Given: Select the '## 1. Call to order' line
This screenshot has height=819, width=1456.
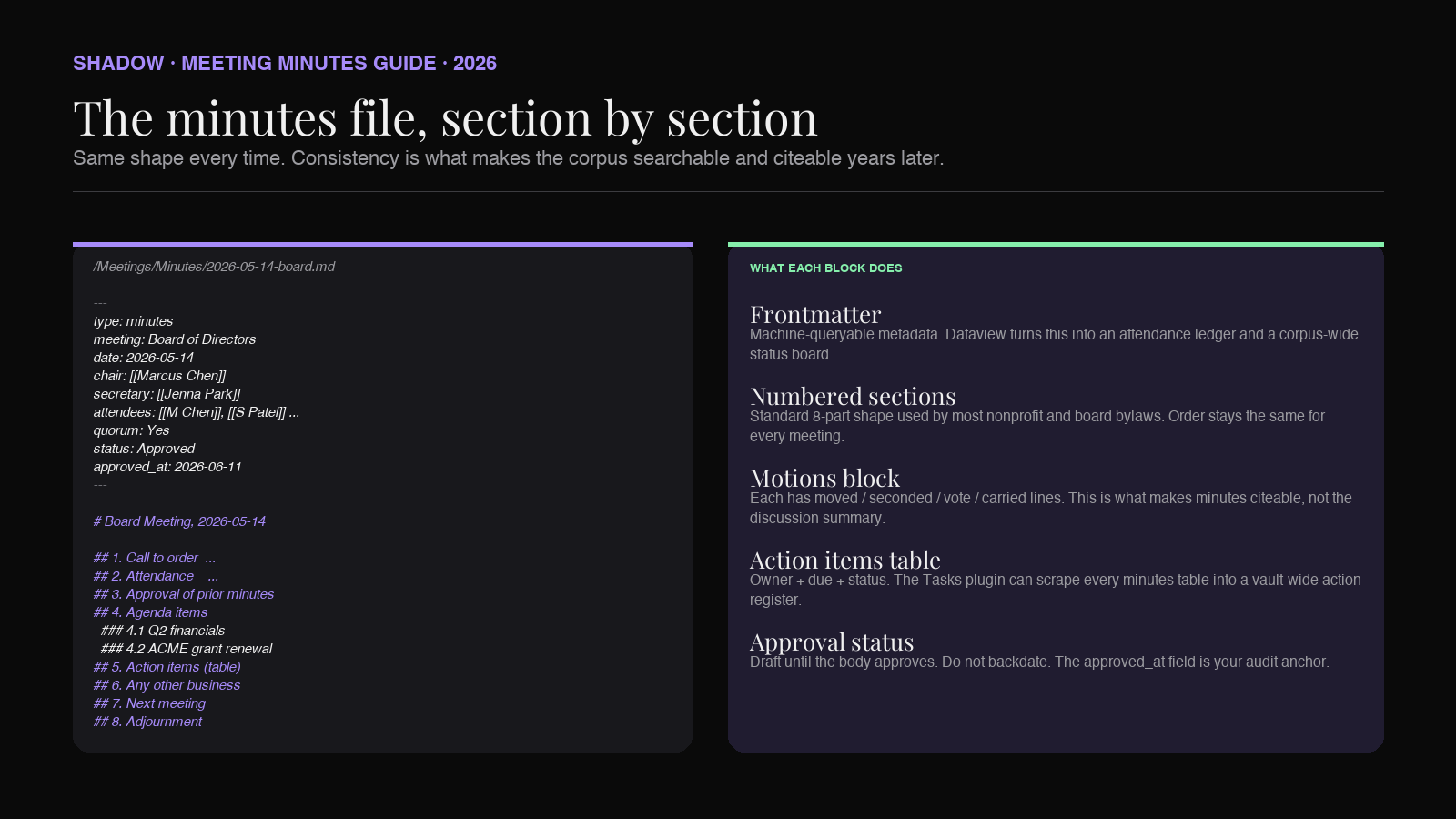Looking at the screenshot, I should click(155, 558).
